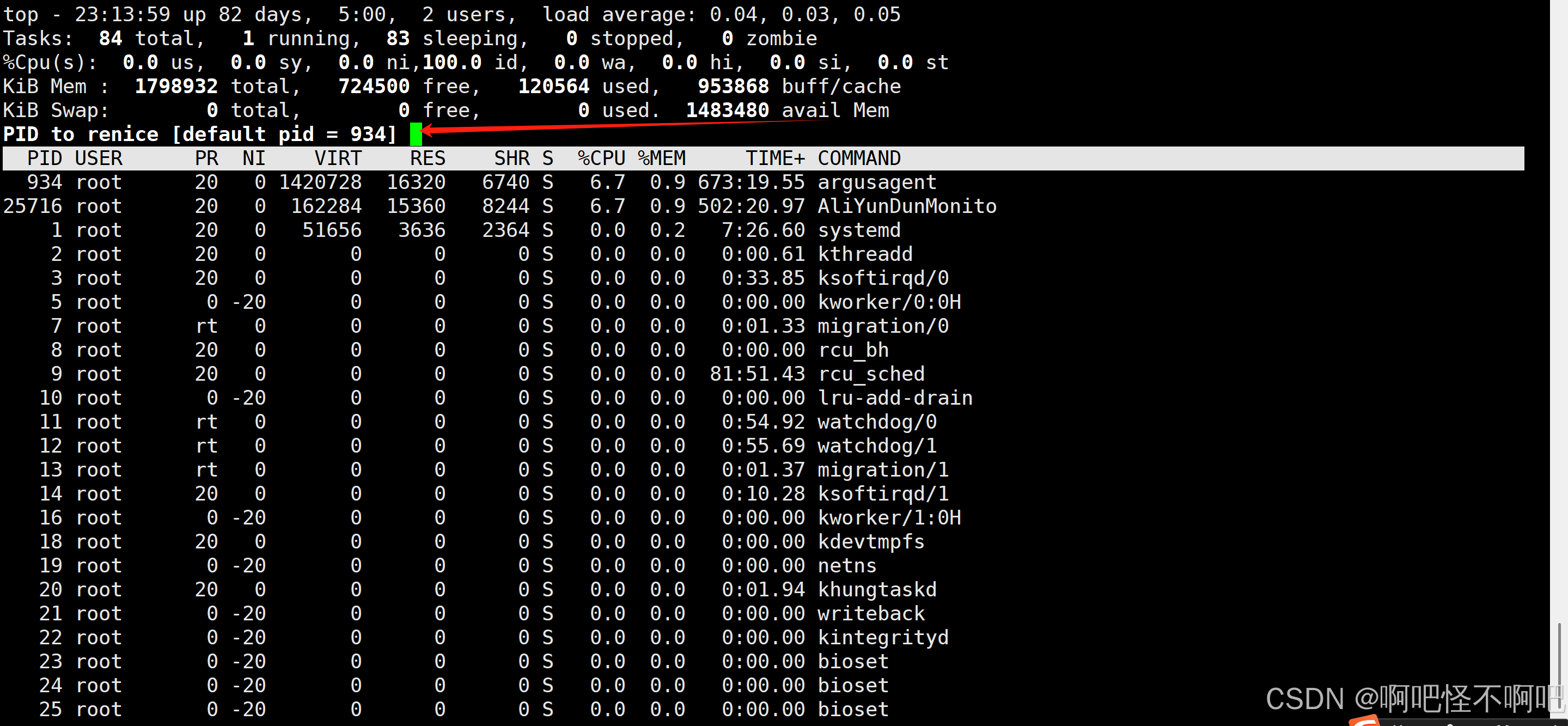Click the systemd command entry

click(858, 230)
